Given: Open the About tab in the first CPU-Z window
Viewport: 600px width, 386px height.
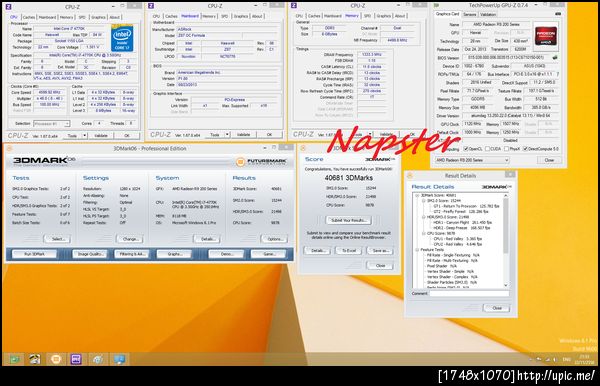Looking at the screenshot, I should click(x=115, y=17).
